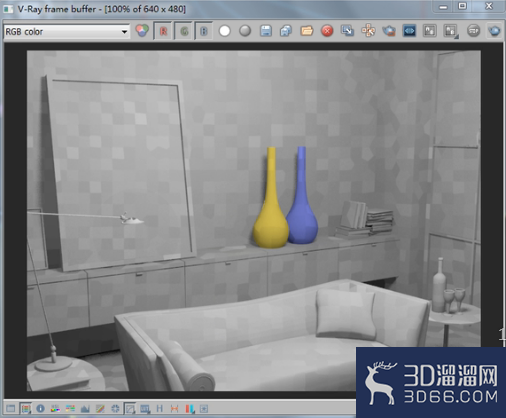Viewport: 506px width, 418px height.
Task: Click the blue highlighted lens effects icon
Action: 409,31
